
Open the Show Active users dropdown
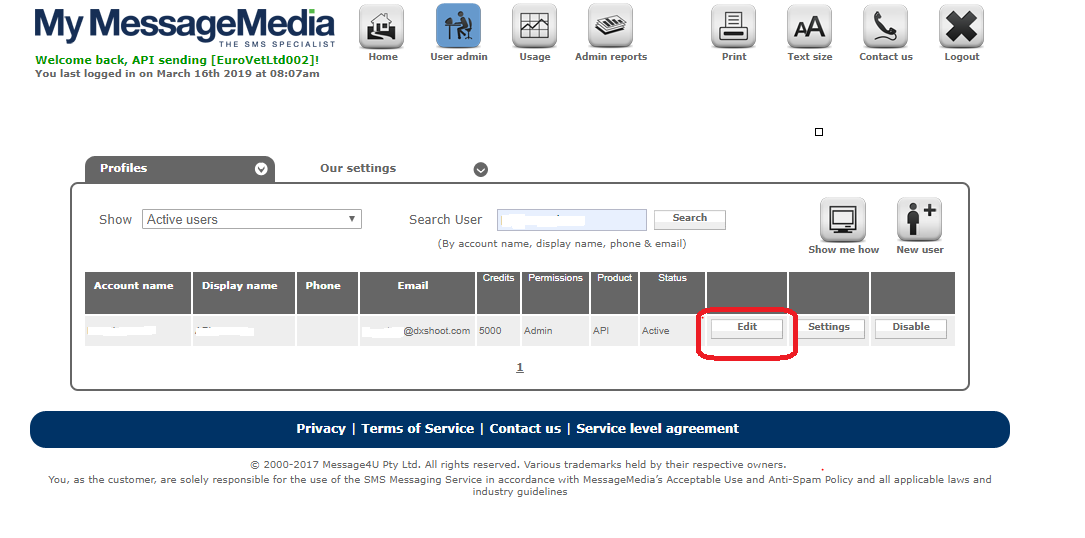click(x=252, y=219)
